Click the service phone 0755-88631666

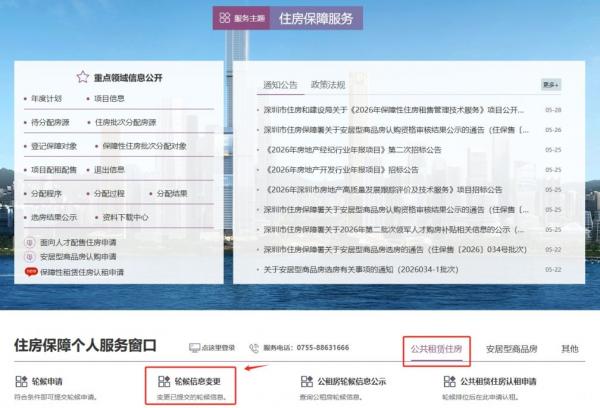323,348
